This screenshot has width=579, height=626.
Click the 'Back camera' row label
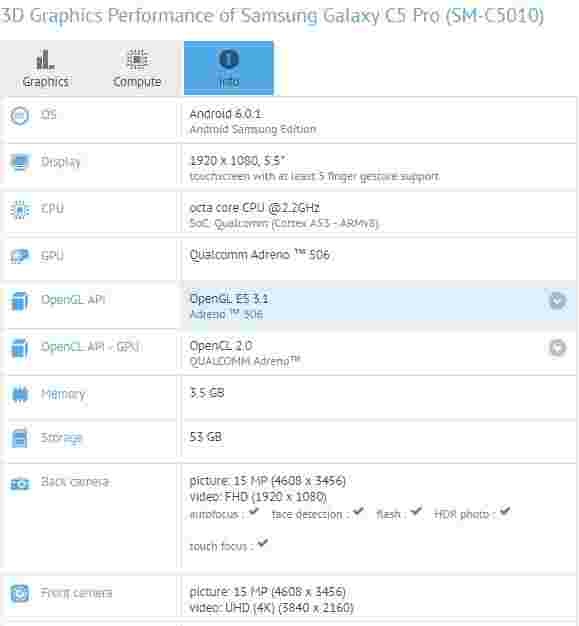[75, 482]
